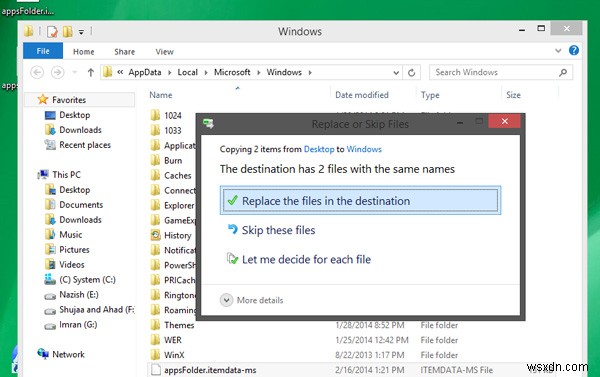Viewport: 600px width, 377px height.
Task: Select the Burn folder
Action: pyautogui.click(x=173, y=160)
